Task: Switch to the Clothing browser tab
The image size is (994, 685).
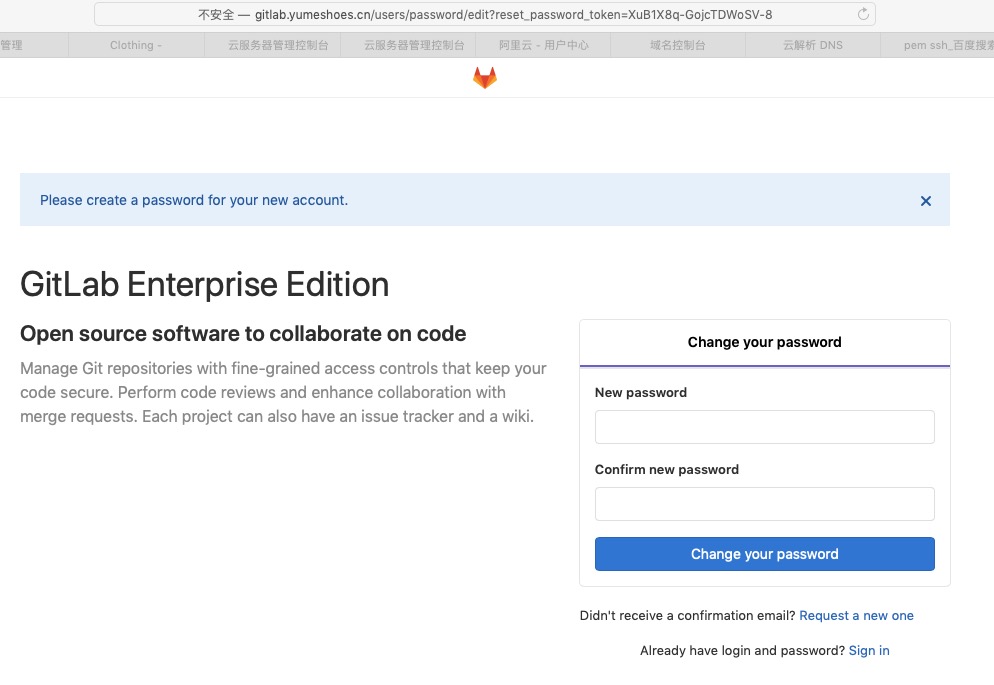Action: [136, 45]
